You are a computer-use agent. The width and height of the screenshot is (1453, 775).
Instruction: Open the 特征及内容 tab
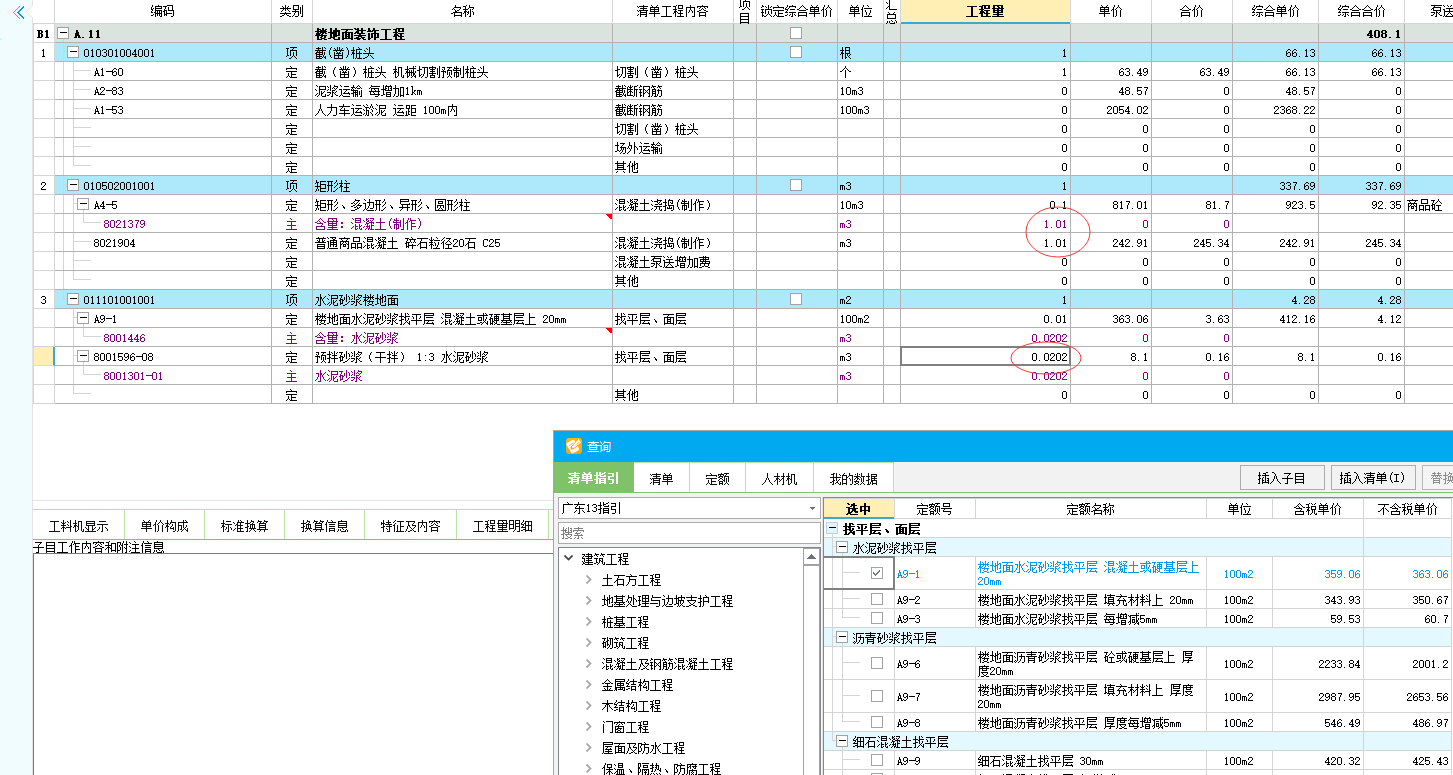coord(410,526)
